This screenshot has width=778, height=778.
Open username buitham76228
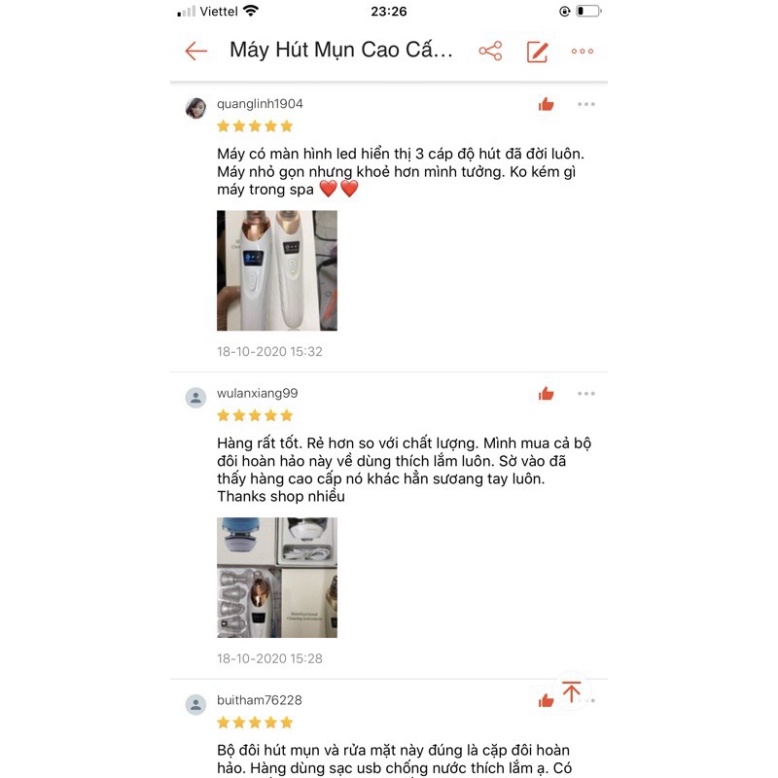point(259,700)
